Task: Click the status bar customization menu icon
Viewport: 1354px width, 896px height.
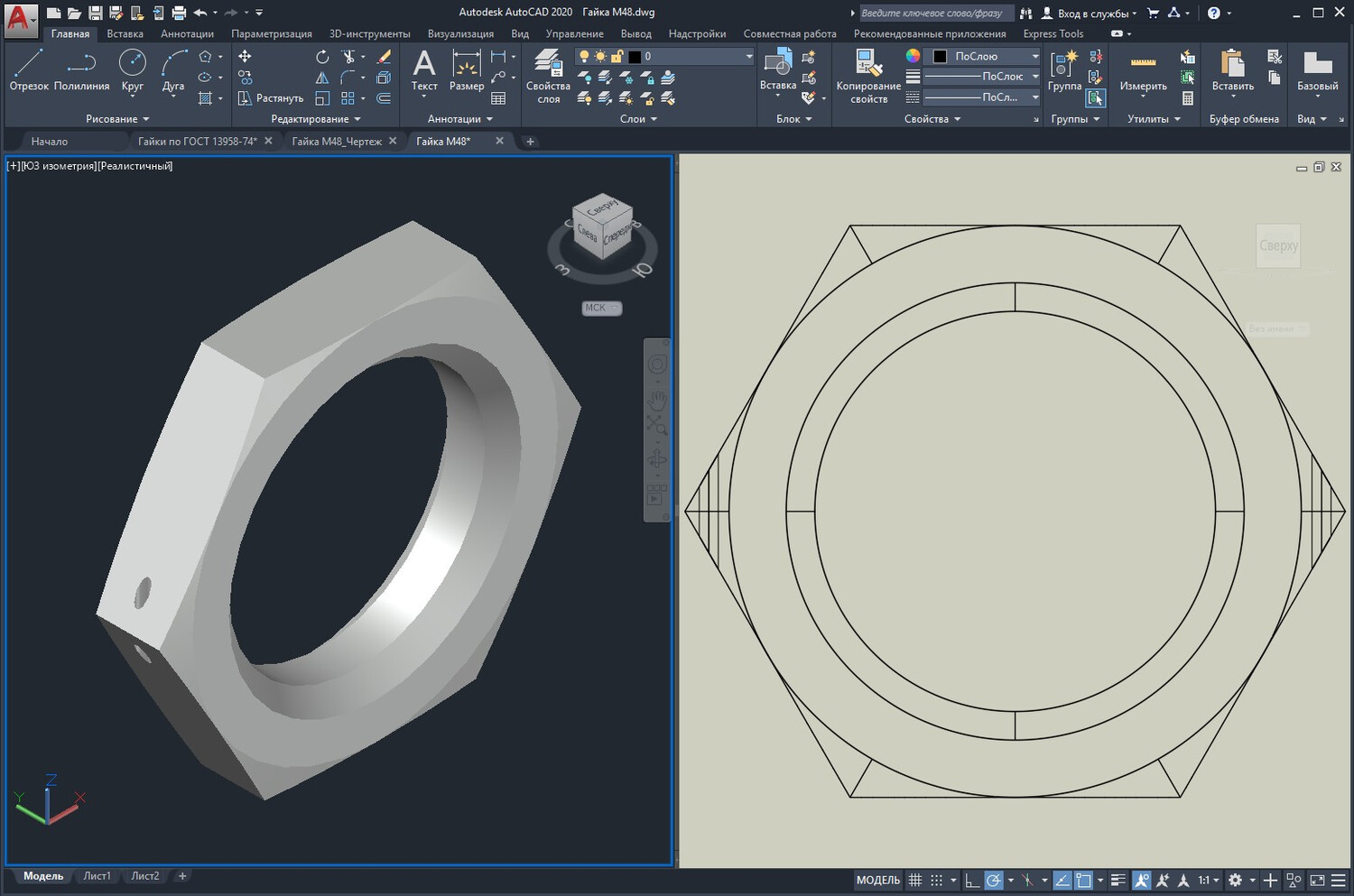Action: coord(1338,881)
